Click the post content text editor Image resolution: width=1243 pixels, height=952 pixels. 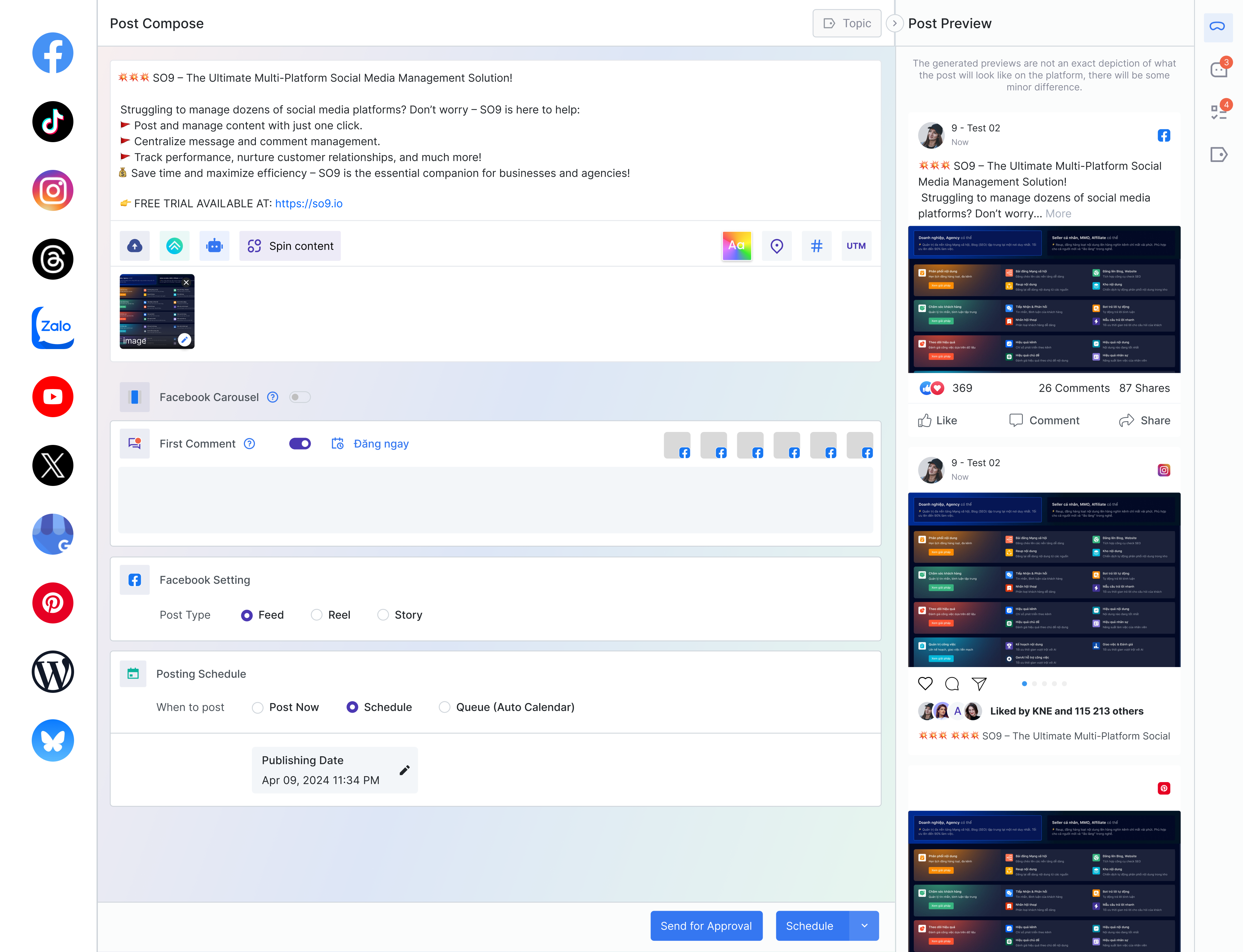496,140
